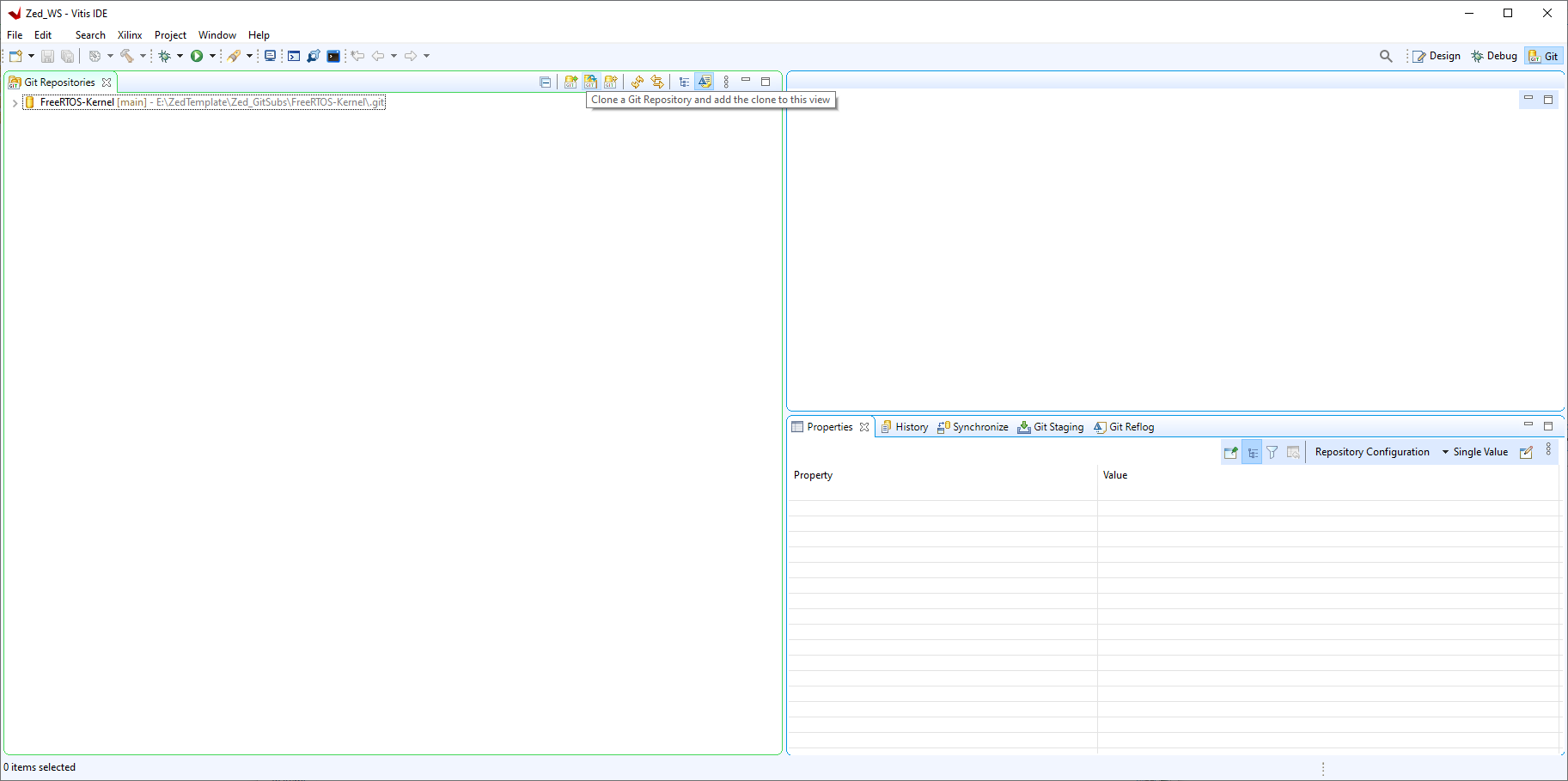This screenshot has height=781, width=1568.
Task: Click the Back navigation arrow
Action: coord(378,56)
